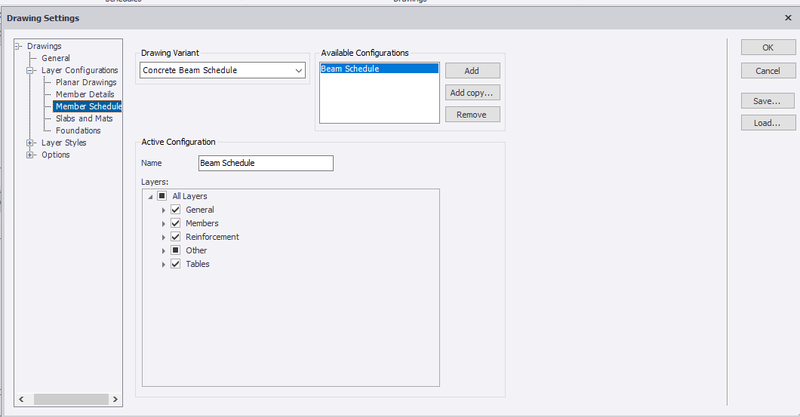The image size is (800, 417).
Task: Toggle the Other layers checkbox
Action: (176, 250)
